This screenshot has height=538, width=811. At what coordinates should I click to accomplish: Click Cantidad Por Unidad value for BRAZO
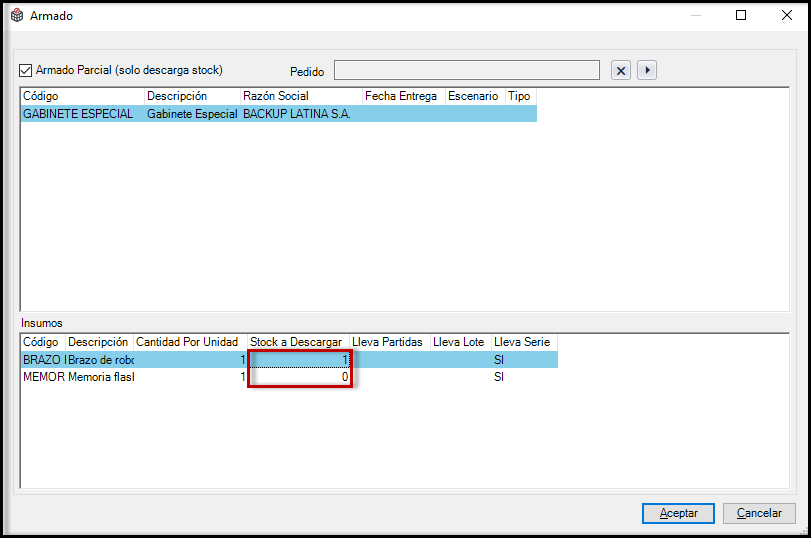[190, 360]
